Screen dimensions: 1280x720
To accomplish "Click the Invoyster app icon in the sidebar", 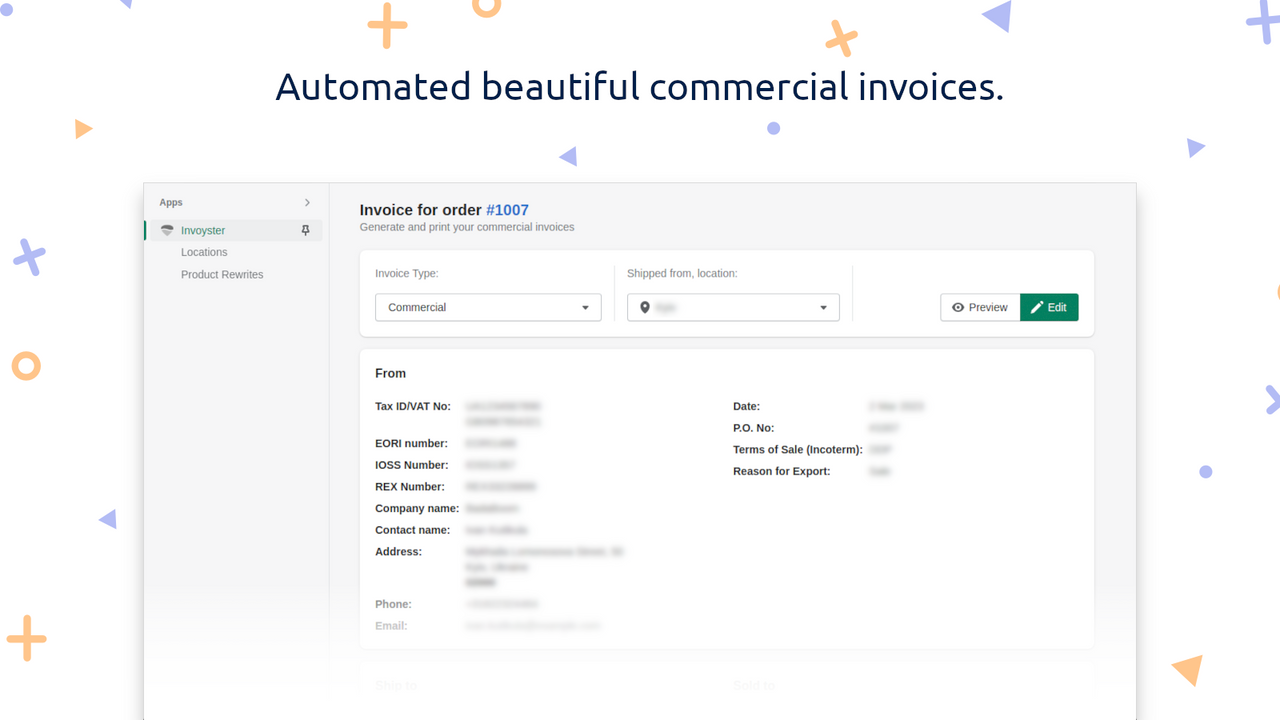I will click(x=166, y=230).
